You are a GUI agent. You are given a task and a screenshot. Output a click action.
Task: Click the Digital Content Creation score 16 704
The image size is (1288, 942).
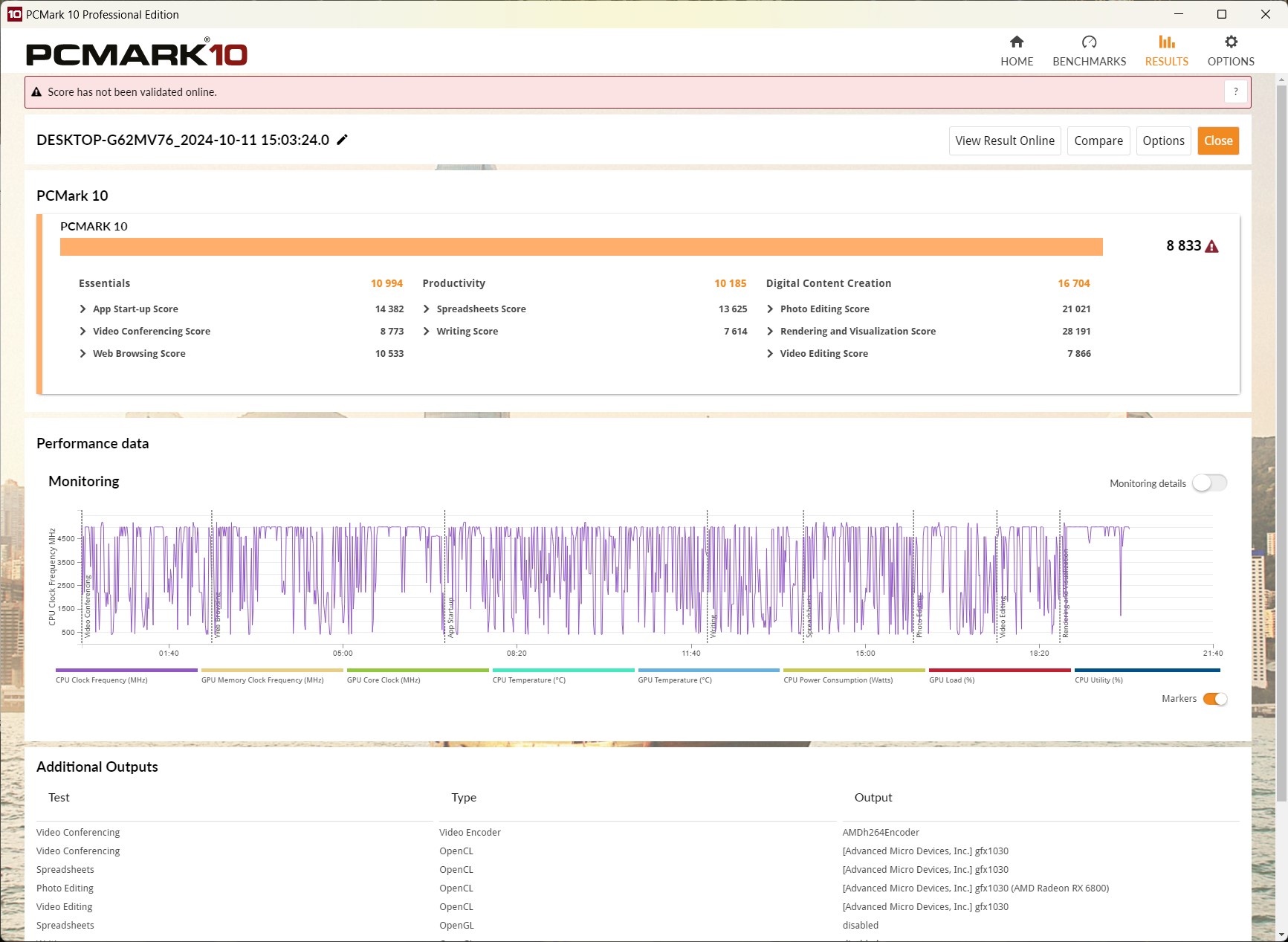[x=1074, y=283]
